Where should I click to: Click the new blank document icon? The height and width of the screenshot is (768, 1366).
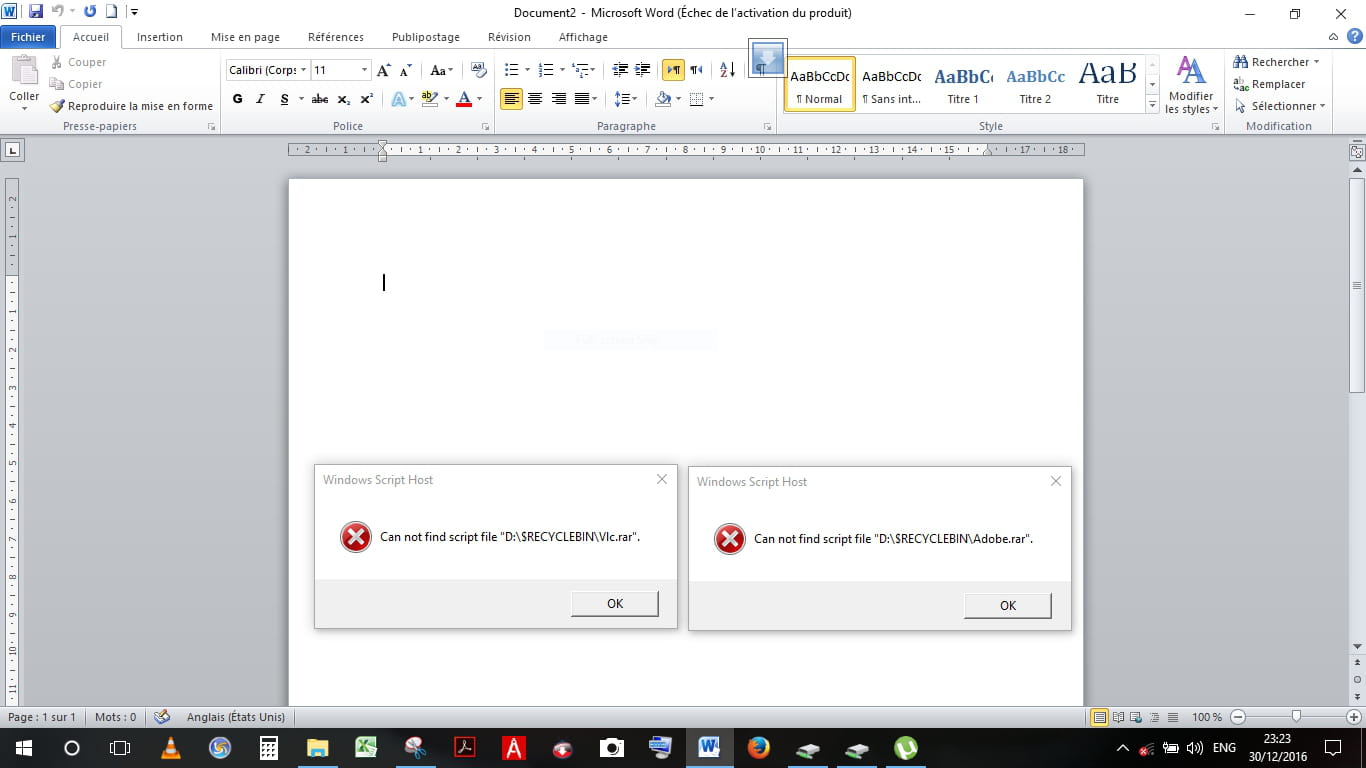tap(112, 12)
